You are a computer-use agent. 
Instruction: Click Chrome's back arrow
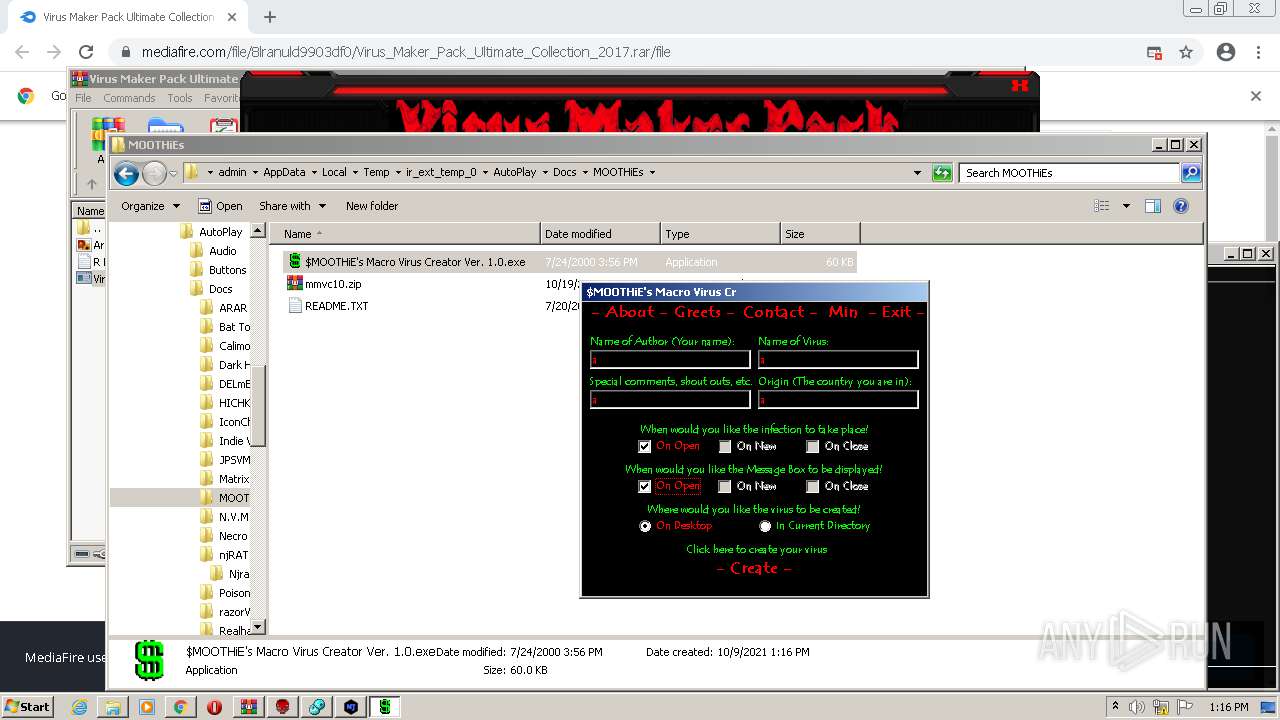(22, 52)
